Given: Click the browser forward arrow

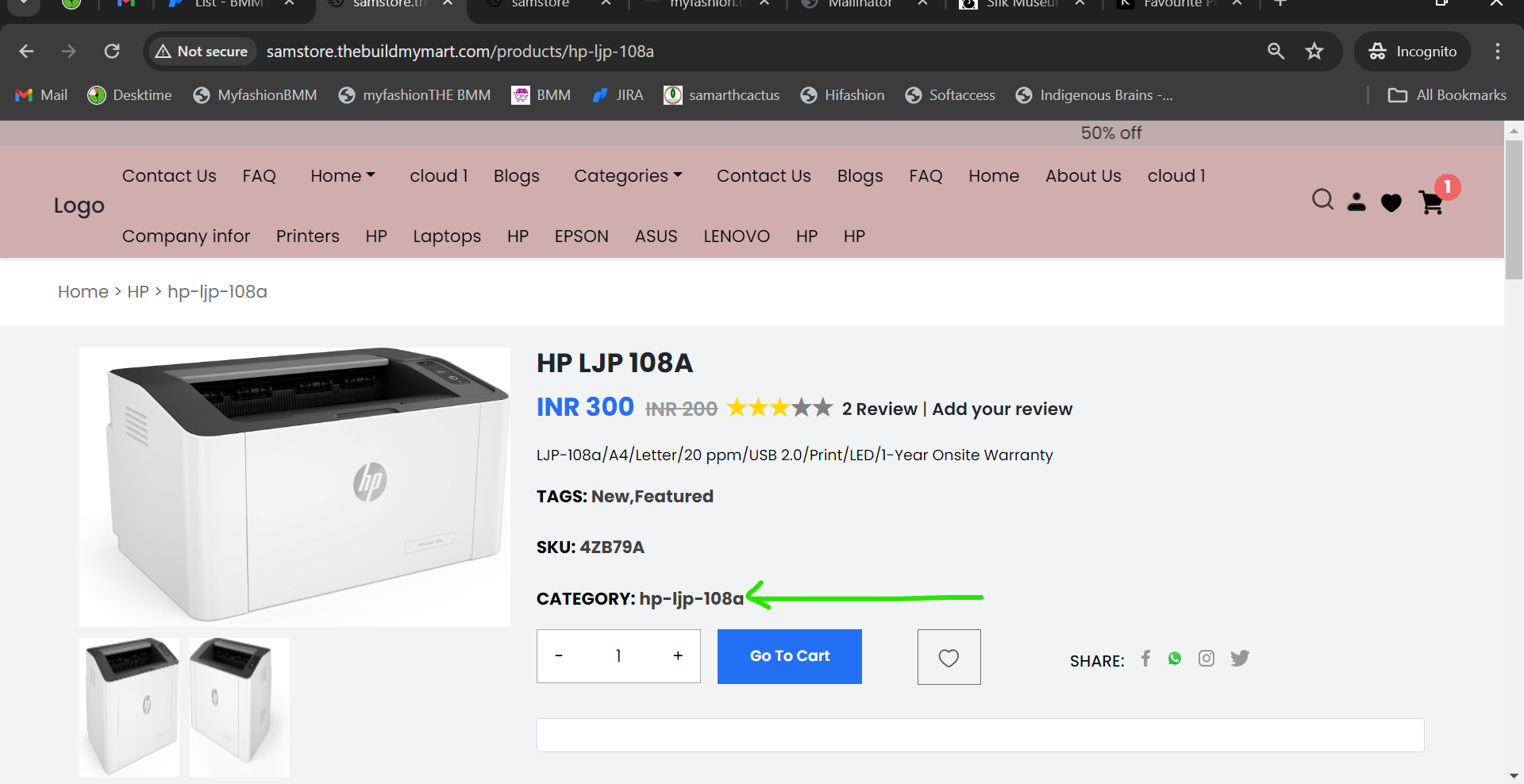Looking at the screenshot, I should (69, 52).
